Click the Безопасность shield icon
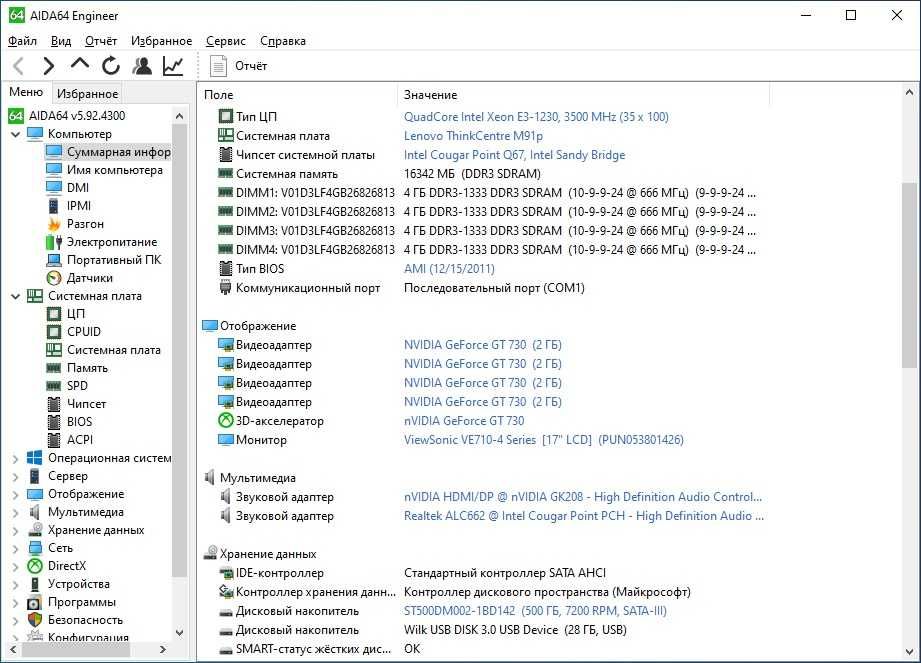Screen dimensions: 921x663 pos(35,620)
